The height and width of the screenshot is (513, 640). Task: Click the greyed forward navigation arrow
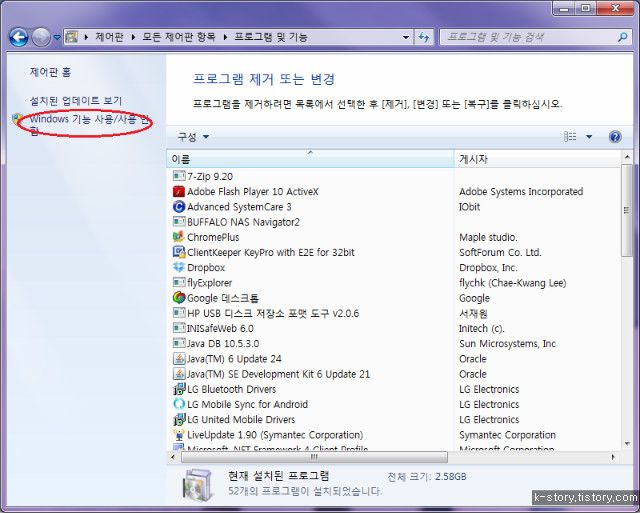[x=41, y=37]
